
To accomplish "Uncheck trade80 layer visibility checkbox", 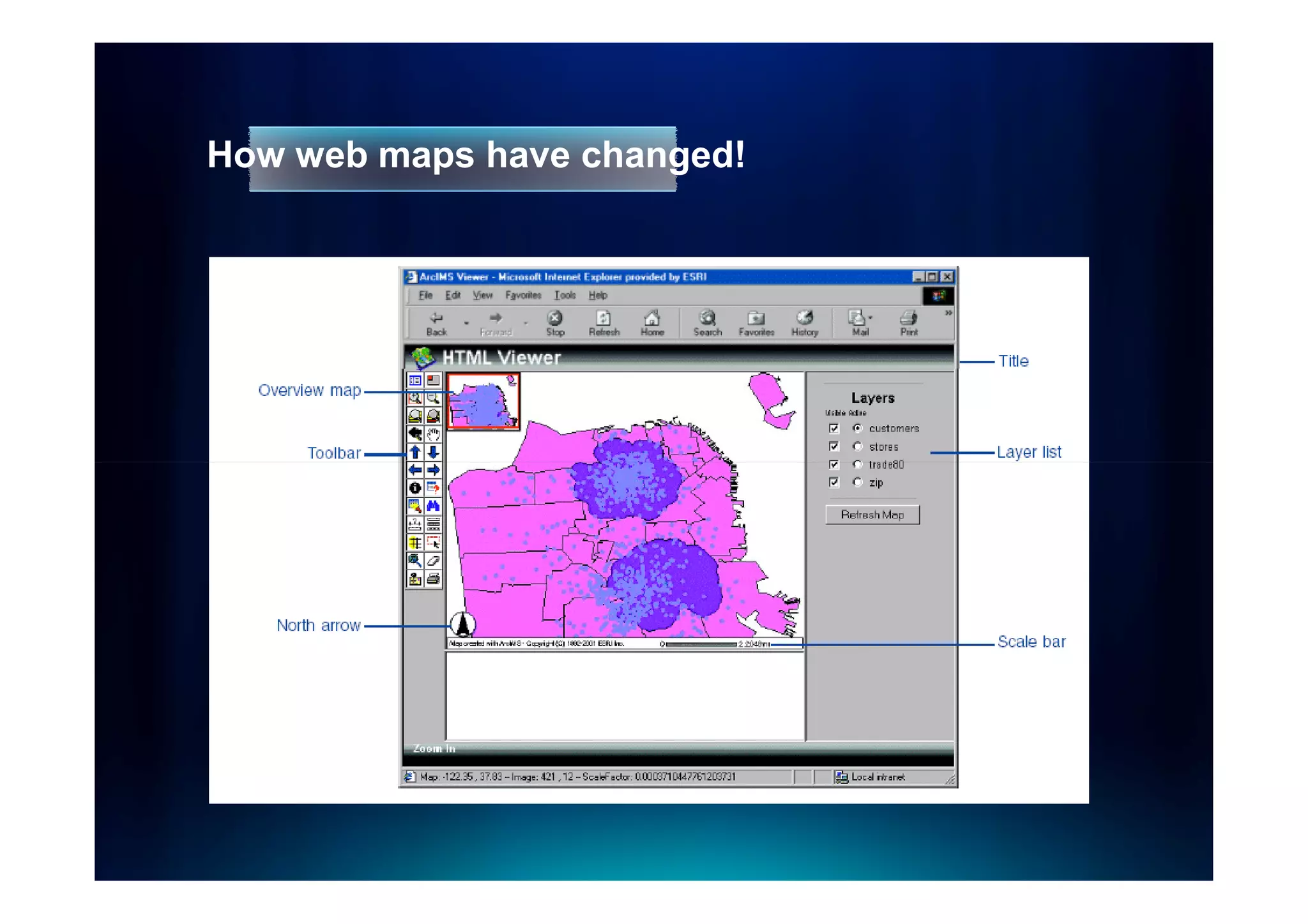I will tap(833, 464).
